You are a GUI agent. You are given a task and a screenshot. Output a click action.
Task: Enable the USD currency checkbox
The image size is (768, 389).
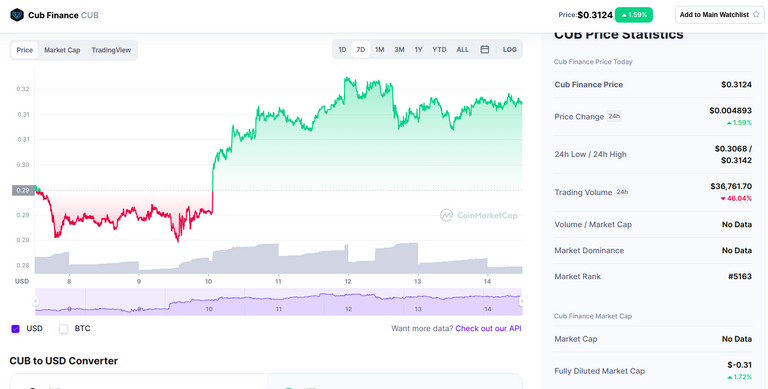coord(15,329)
